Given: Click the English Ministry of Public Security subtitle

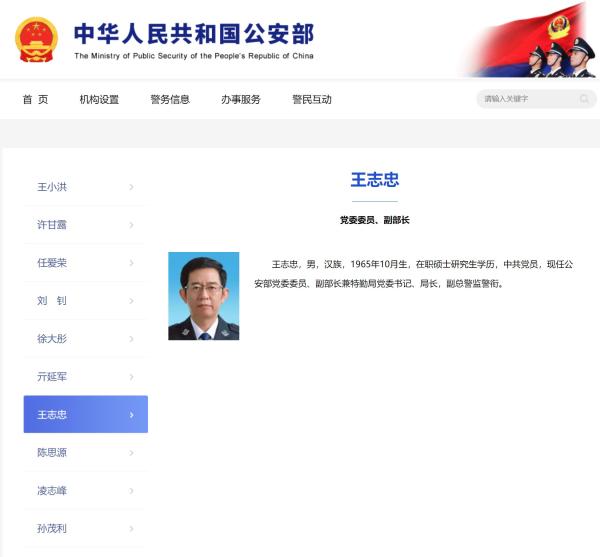Looking at the screenshot, I should 194,56.
